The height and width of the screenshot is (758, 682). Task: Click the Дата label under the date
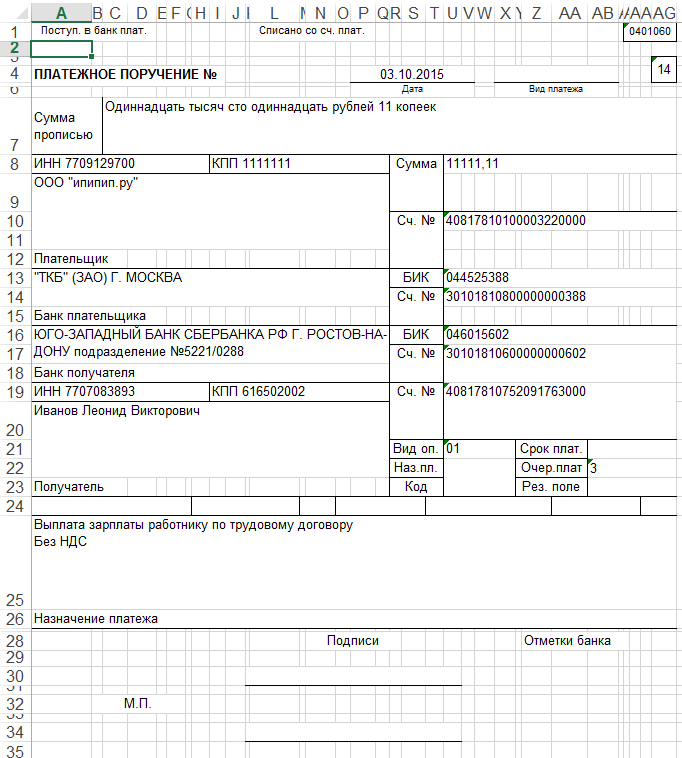412,89
